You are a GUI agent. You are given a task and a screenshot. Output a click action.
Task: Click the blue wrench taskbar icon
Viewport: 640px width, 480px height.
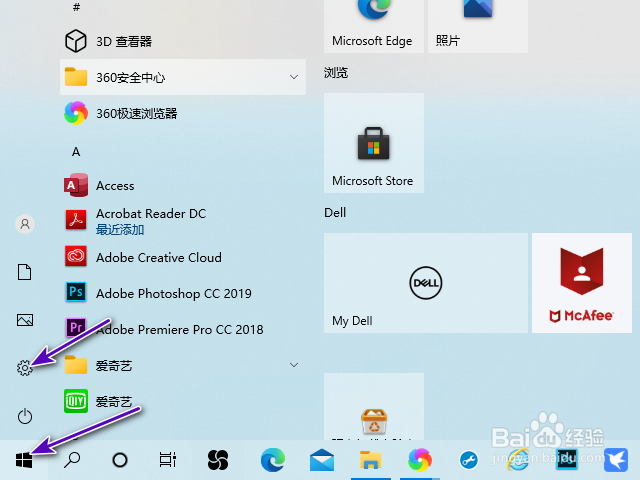[469, 460]
